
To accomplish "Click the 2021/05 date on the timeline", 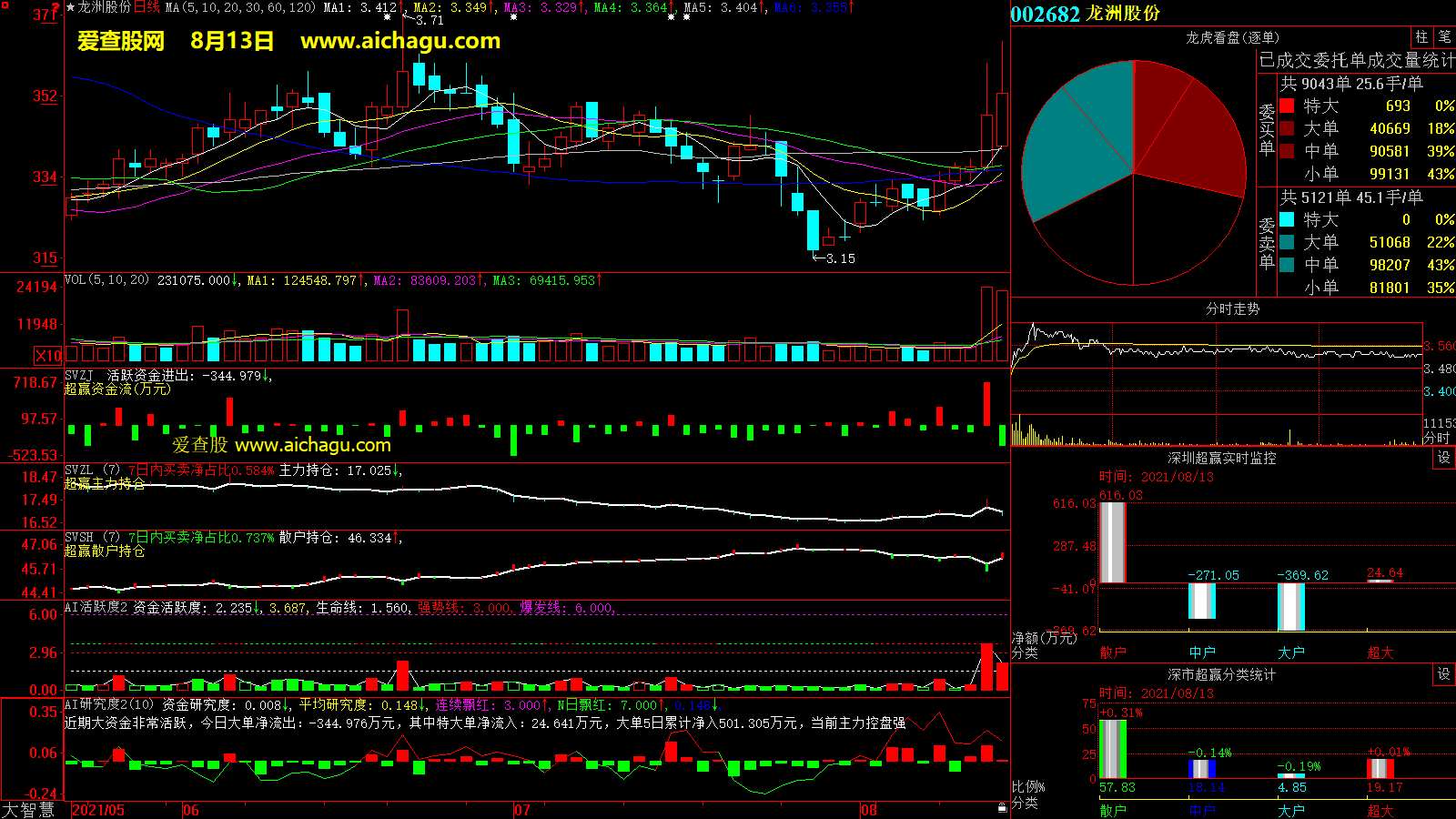I will click(98, 810).
